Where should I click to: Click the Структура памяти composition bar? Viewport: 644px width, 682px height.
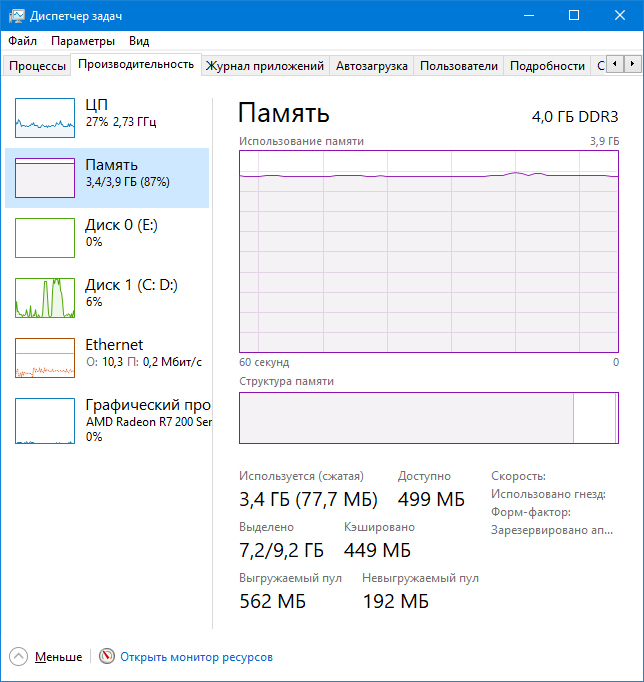click(x=429, y=418)
